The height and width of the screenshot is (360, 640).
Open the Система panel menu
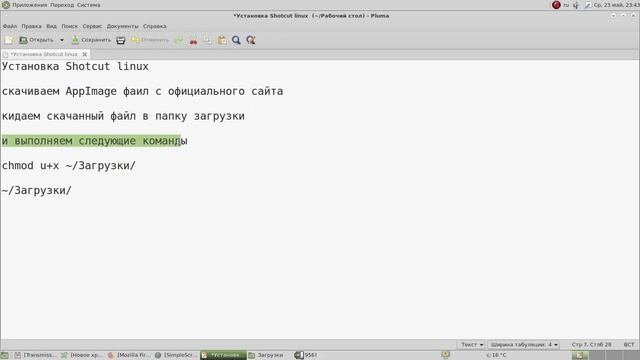pyautogui.click(x=89, y=5)
